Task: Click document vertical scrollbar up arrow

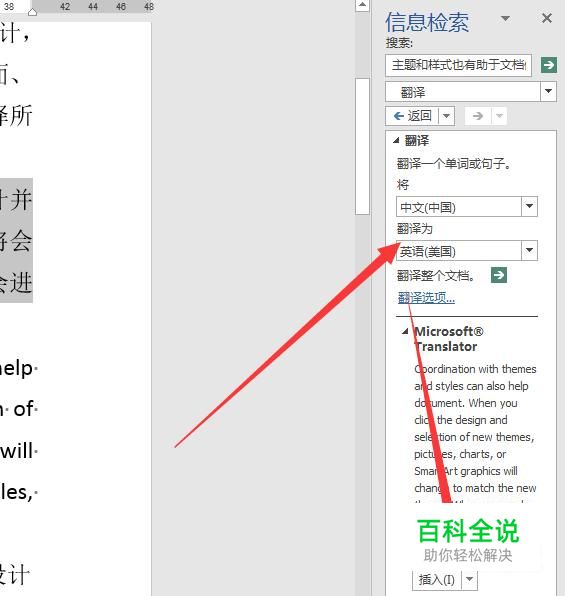Action: tap(362, 5)
